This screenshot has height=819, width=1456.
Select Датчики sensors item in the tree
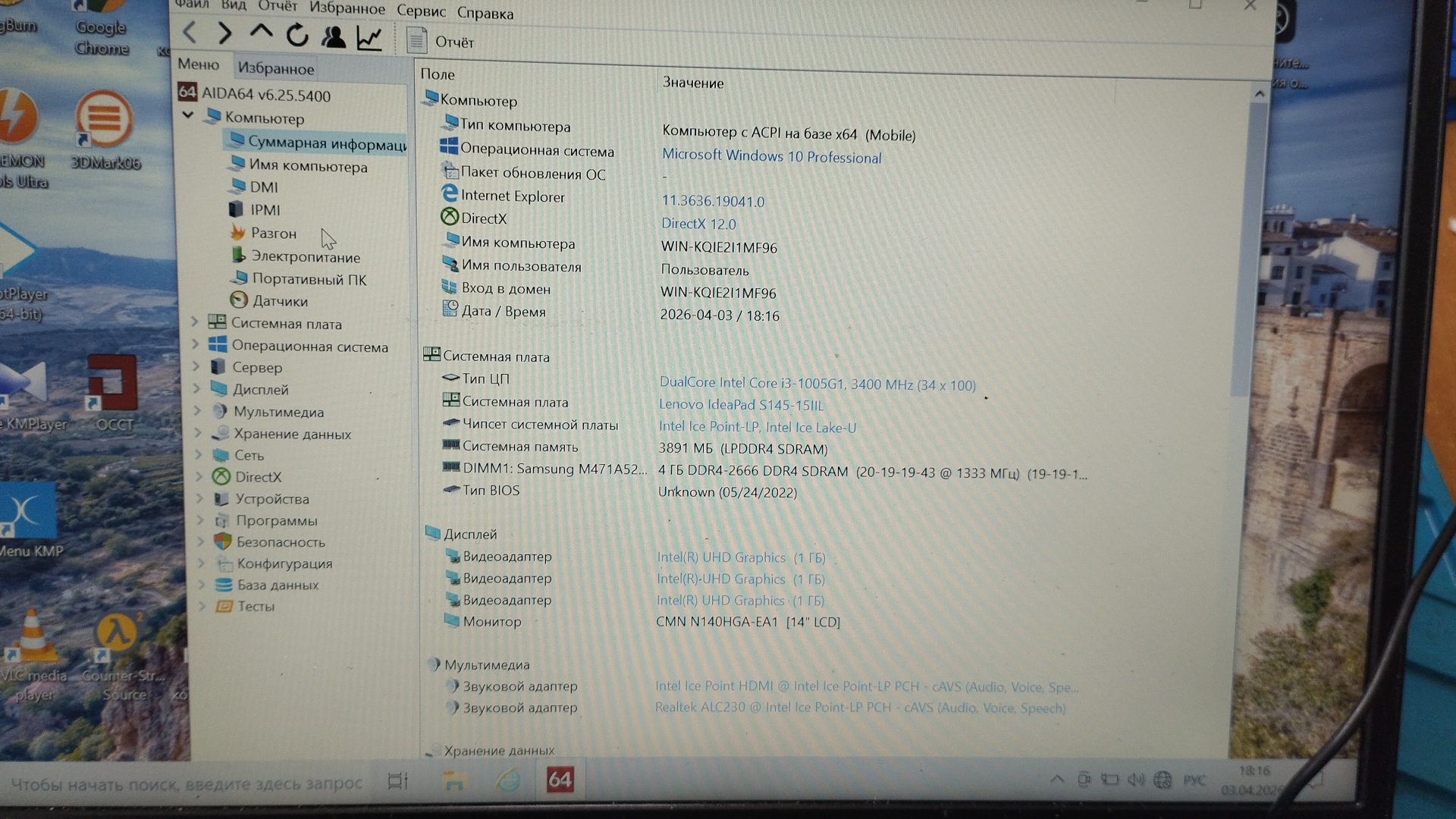point(279,301)
